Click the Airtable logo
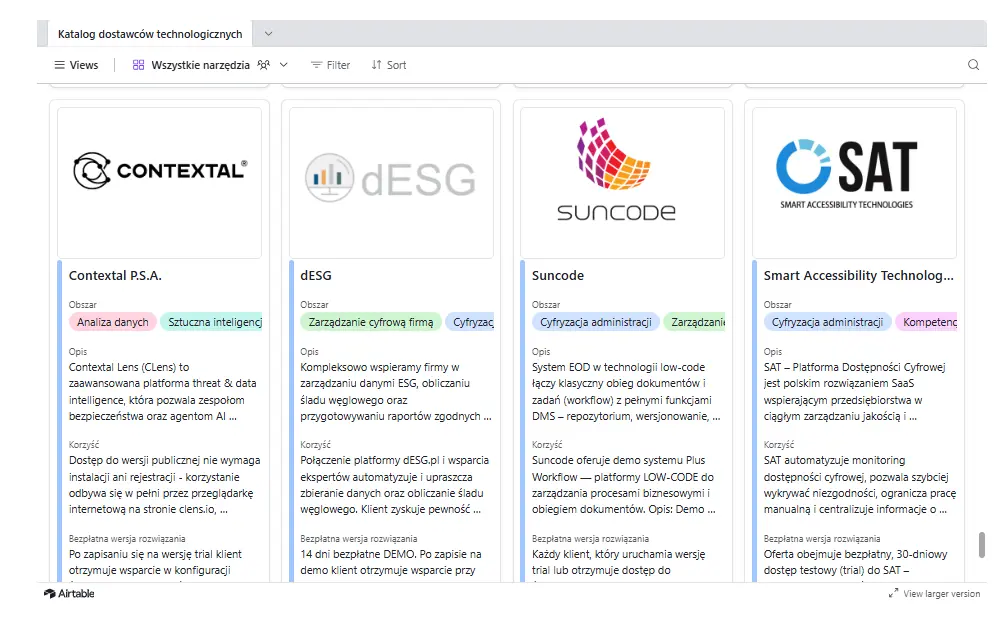1007x621 pixels. 69,593
